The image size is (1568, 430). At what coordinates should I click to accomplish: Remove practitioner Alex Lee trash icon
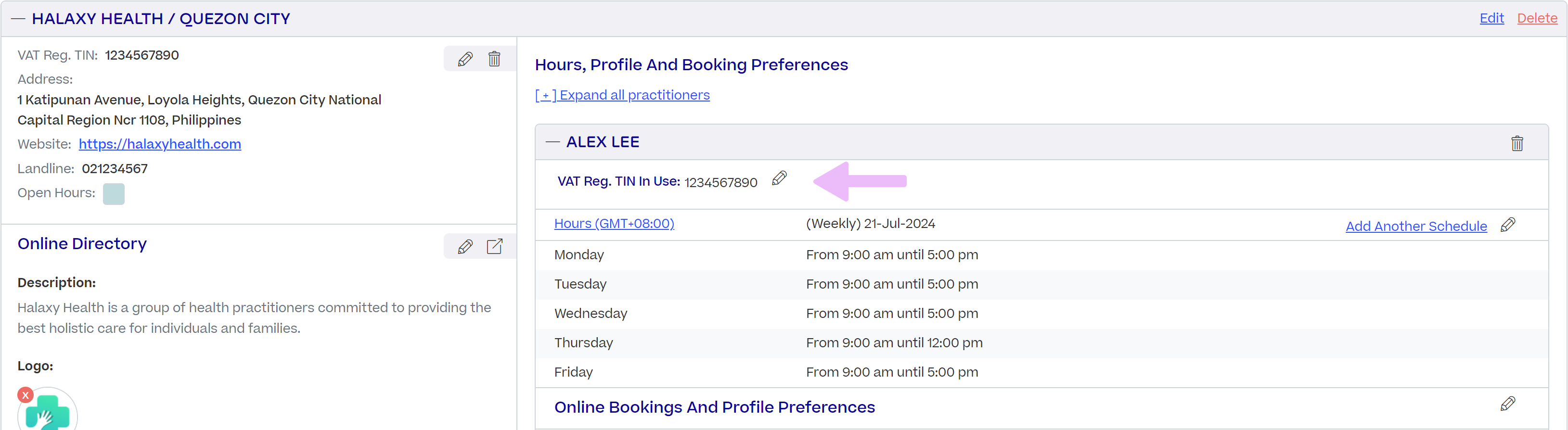coord(1517,143)
